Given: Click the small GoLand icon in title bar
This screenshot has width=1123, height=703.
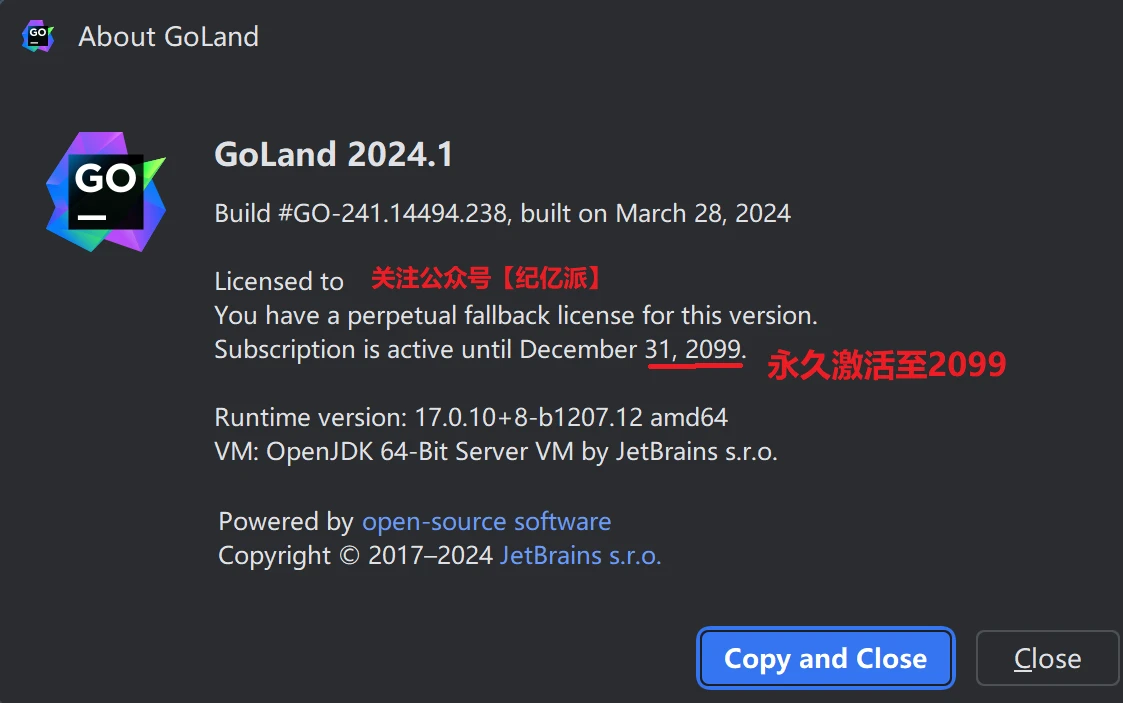Looking at the screenshot, I should click(x=38, y=37).
